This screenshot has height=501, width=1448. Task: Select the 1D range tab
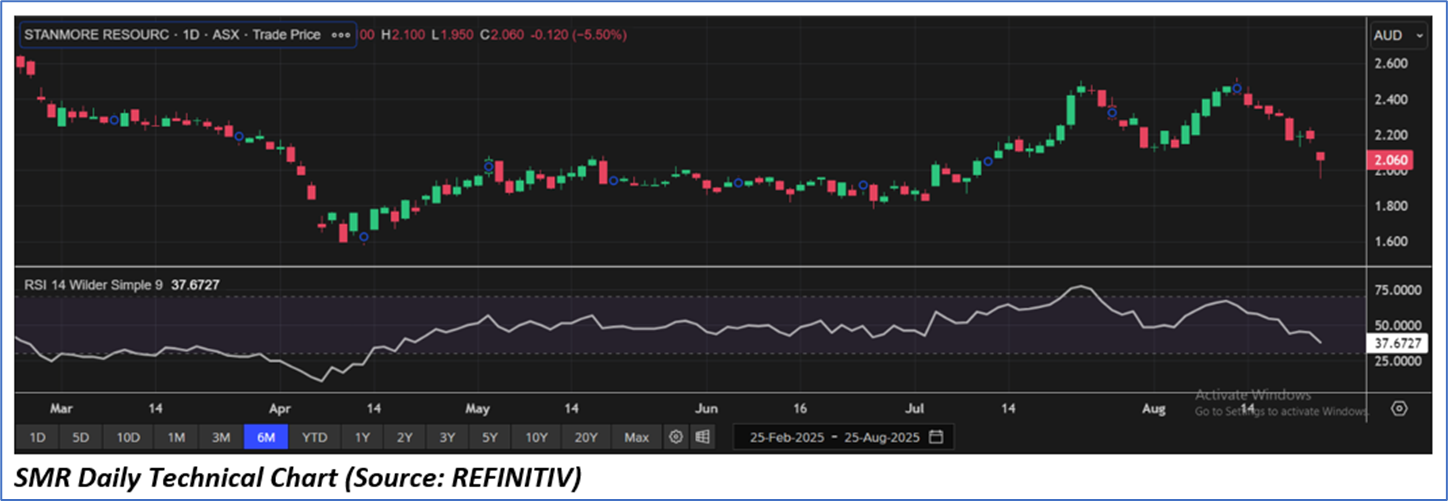[x=37, y=437]
